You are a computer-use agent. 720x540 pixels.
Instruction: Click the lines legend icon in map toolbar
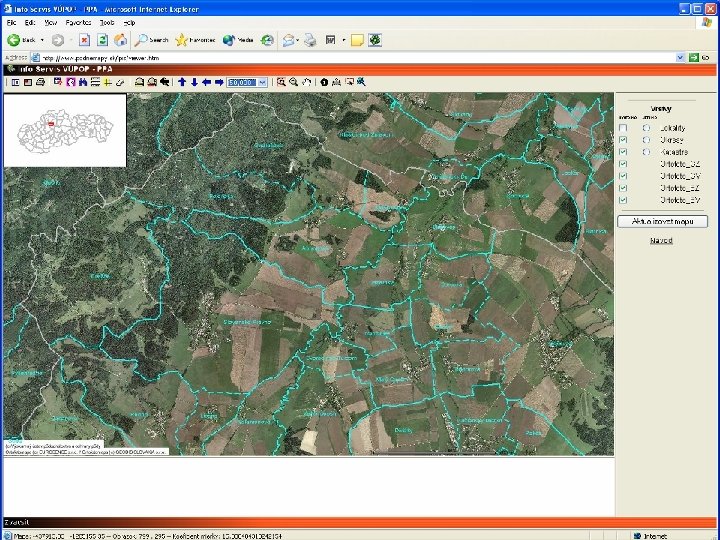click(95, 82)
